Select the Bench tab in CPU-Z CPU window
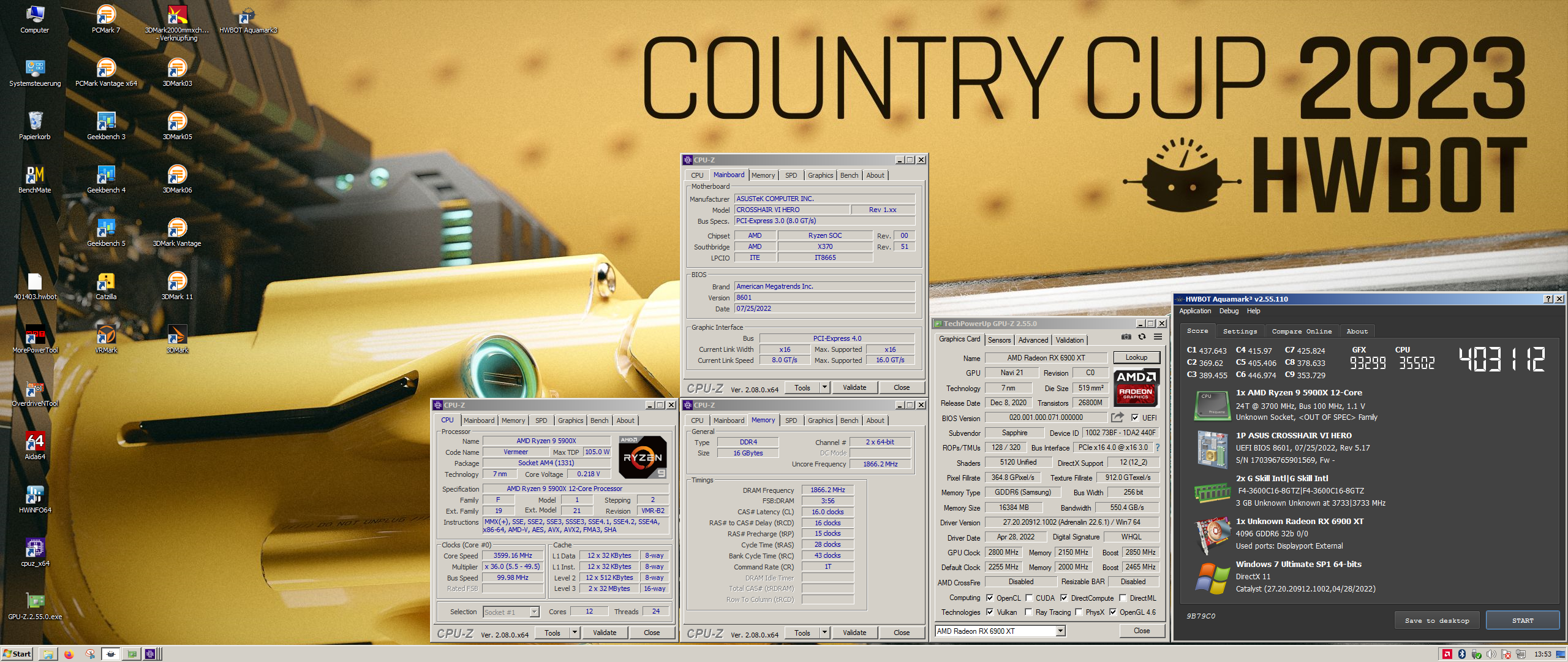Viewport: 1568px width, 662px height. pyautogui.click(x=599, y=420)
